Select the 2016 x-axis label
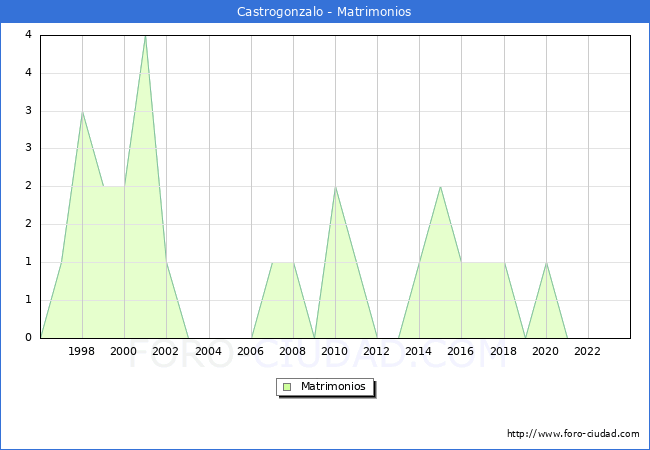Viewport: 650px width, 450px height. (461, 351)
